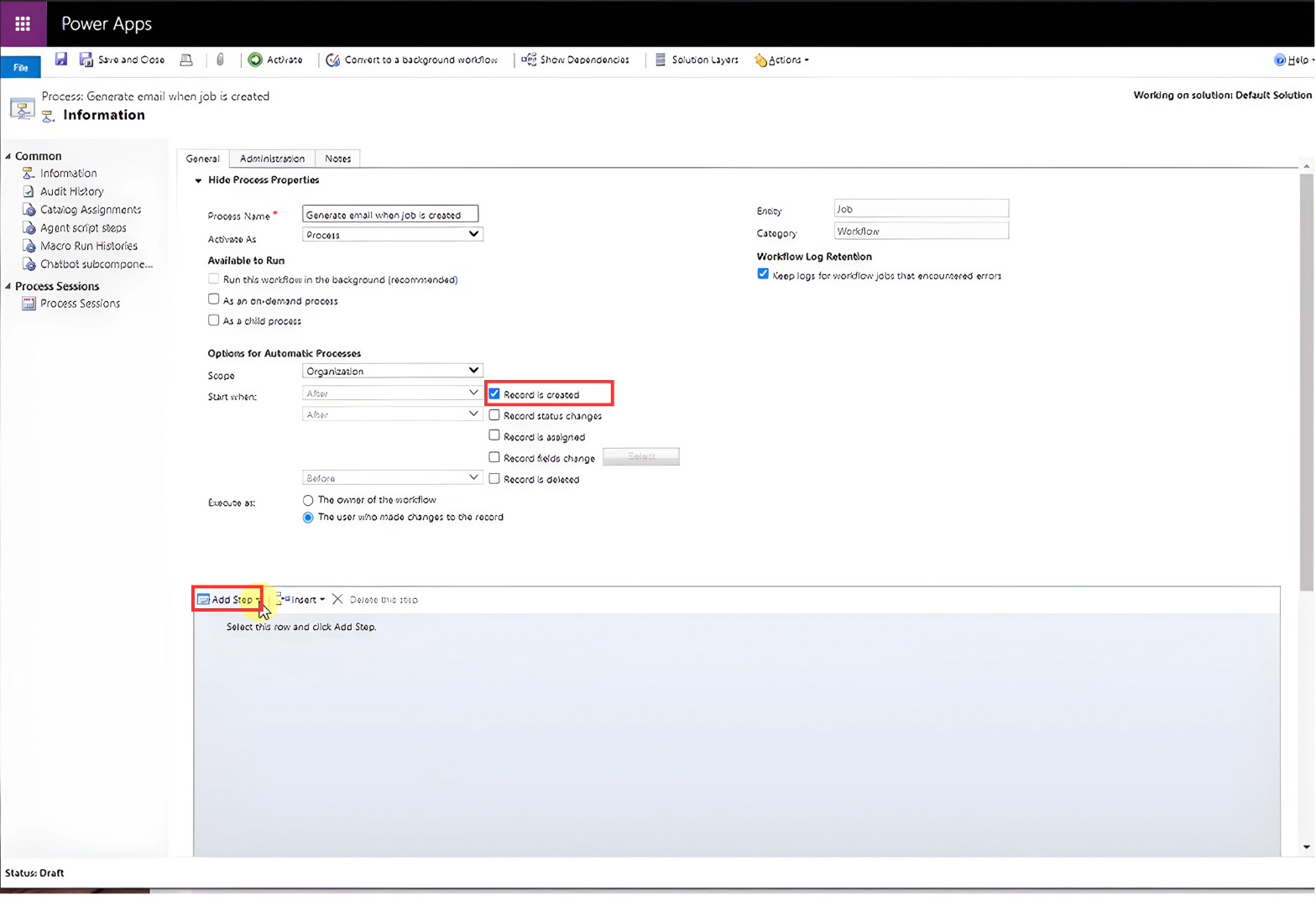Click the Save and Close icon
This screenshot has height=906, width=1316.
pyautogui.click(x=86, y=60)
